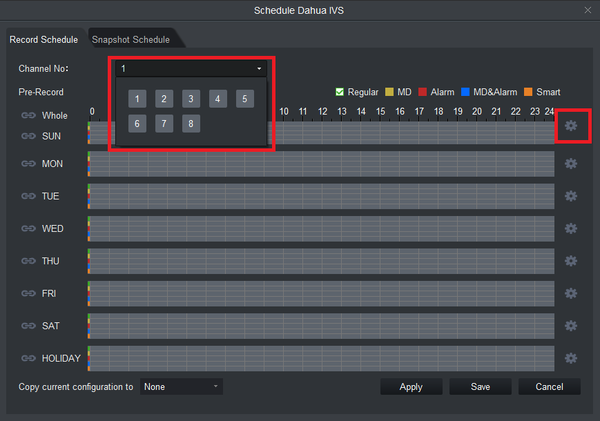Select the Record Schedule tab
This screenshot has height=421, width=600.
click(44, 39)
